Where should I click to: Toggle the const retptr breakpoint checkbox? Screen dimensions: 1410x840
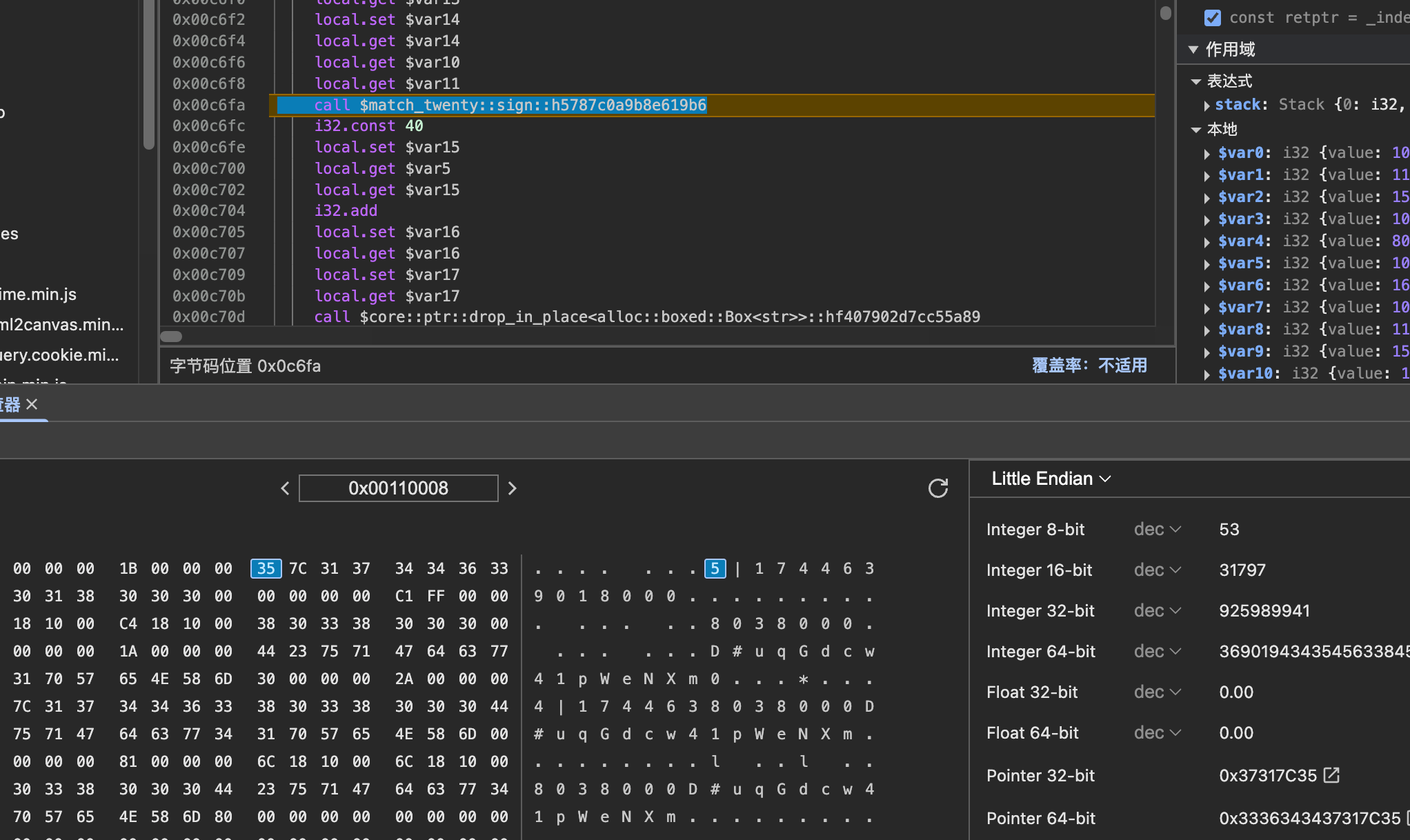[x=1212, y=18]
